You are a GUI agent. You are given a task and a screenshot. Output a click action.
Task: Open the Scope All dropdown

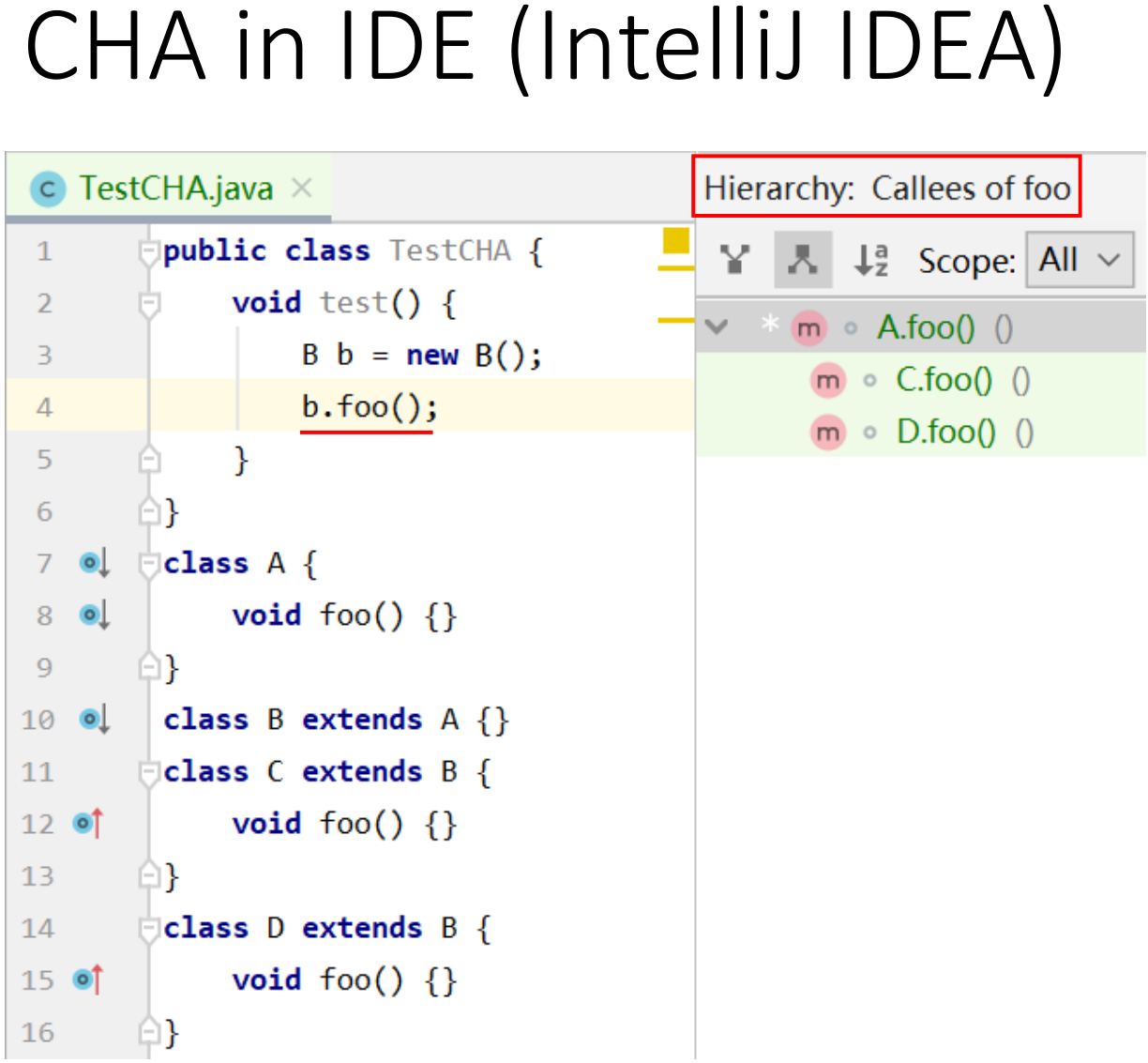point(1080,259)
